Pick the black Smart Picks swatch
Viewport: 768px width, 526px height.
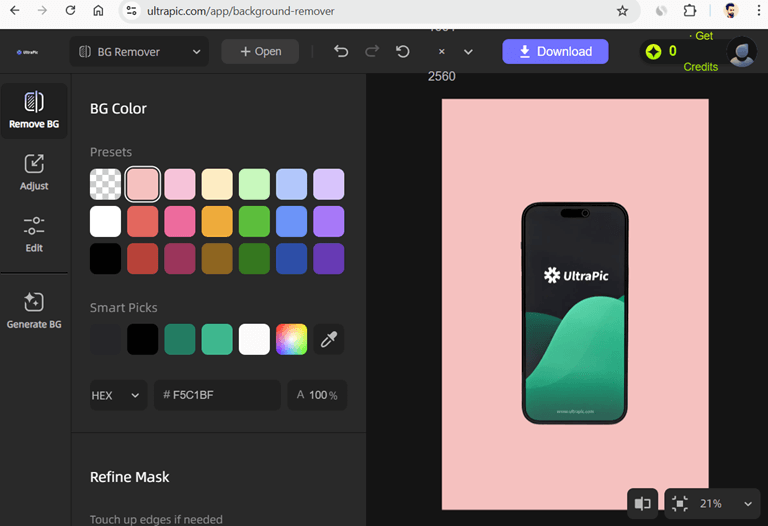point(143,339)
